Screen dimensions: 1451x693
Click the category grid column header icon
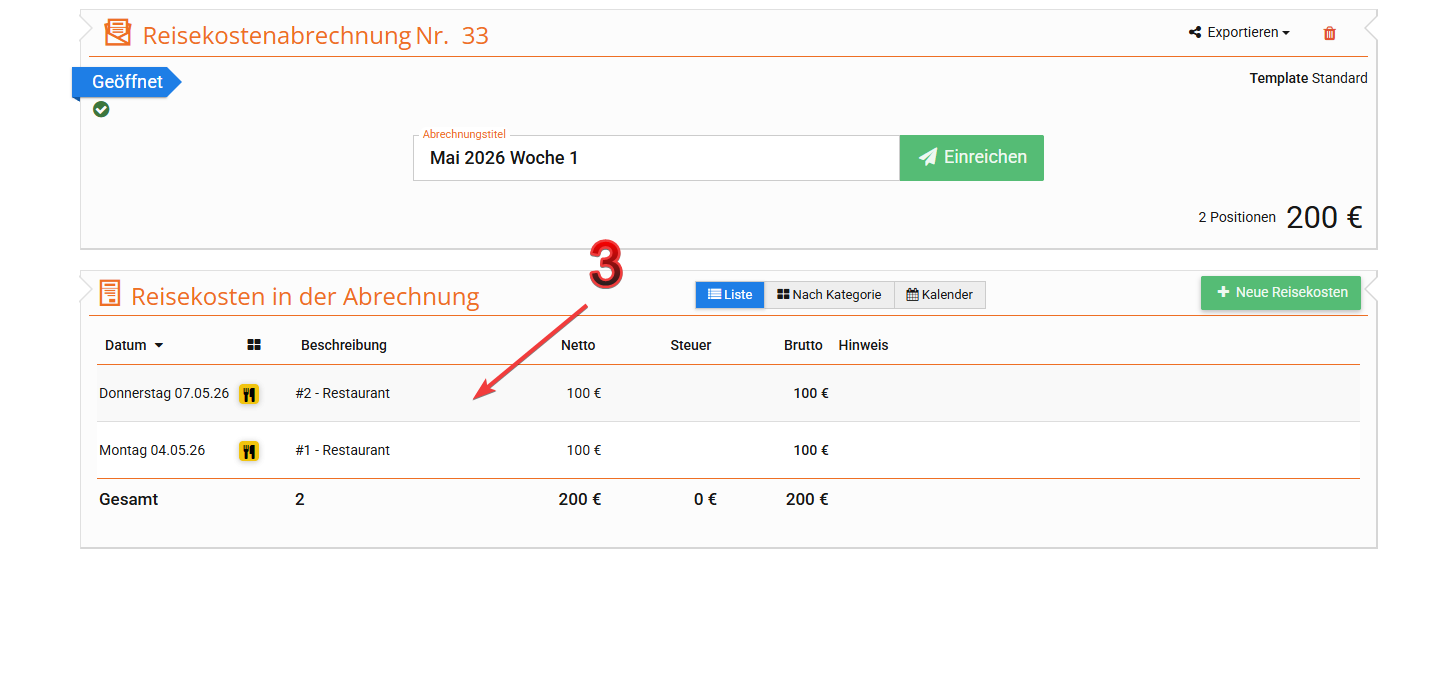254,345
